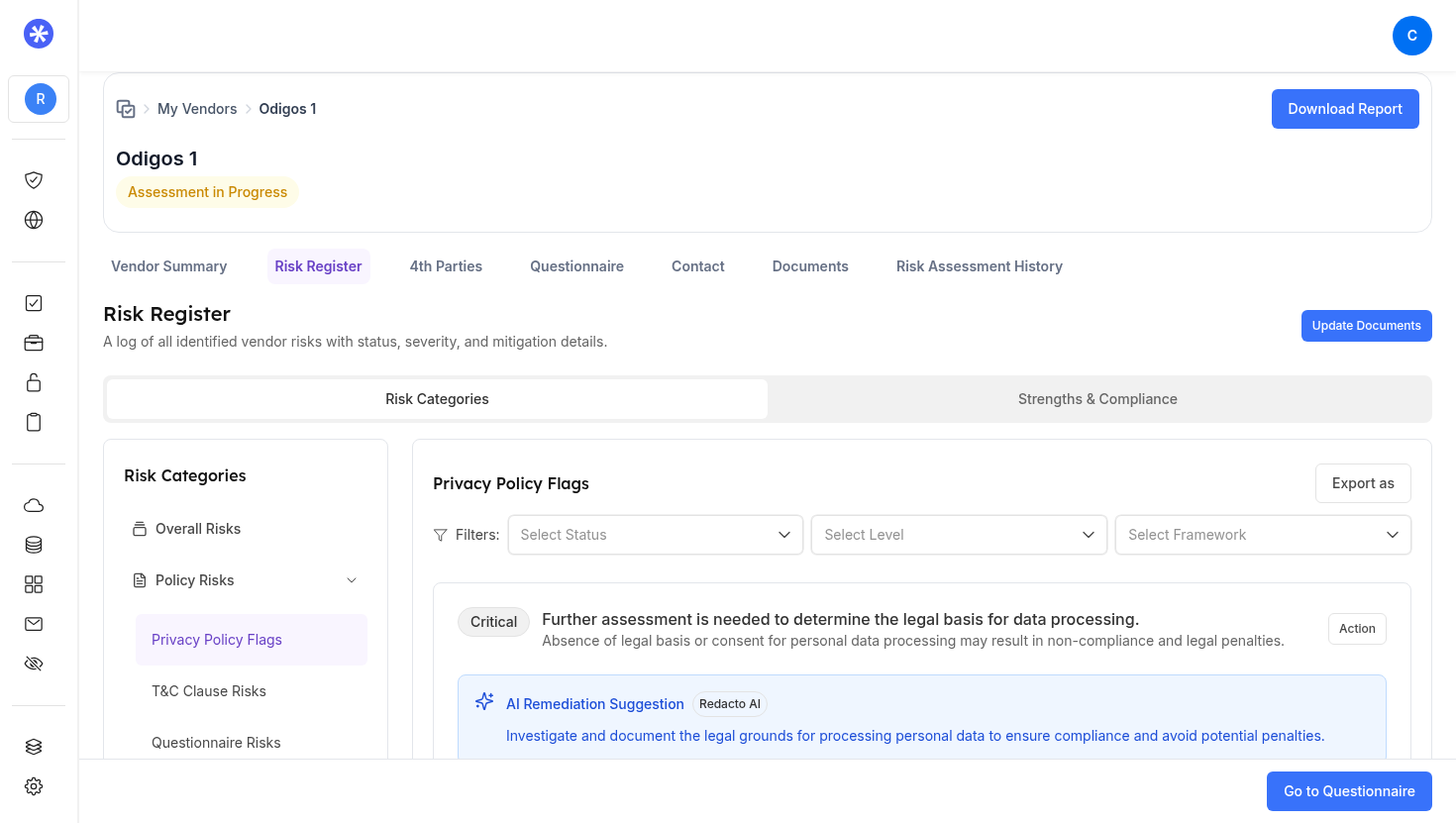Switch to Strengths & Compliance view
This screenshot has width=1456, height=823.
pyautogui.click(x=1097, y=399)
